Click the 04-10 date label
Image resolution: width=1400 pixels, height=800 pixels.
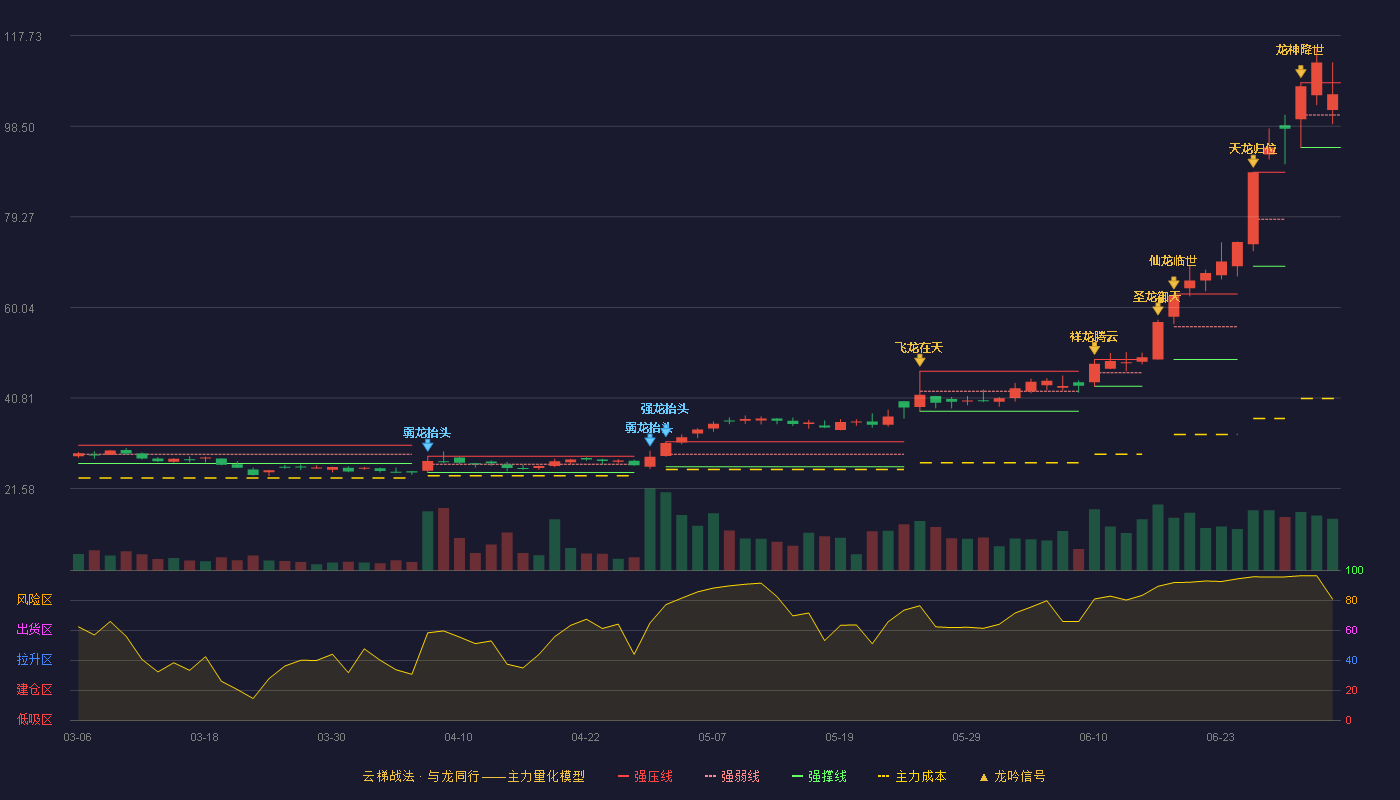458,737
